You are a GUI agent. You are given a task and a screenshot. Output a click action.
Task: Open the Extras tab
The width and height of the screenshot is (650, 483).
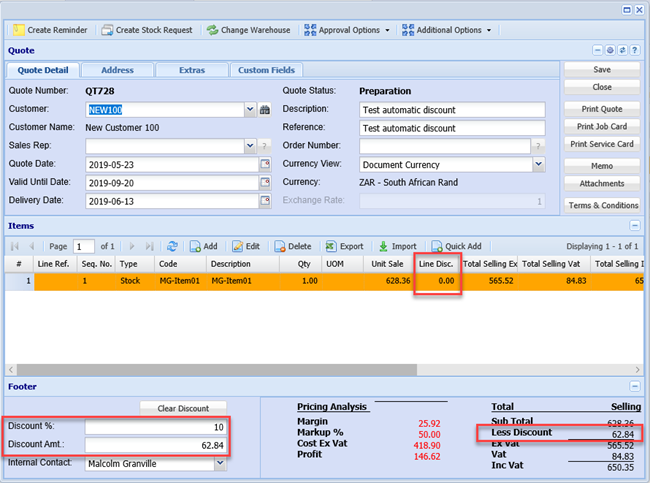(x=191, y=70)
